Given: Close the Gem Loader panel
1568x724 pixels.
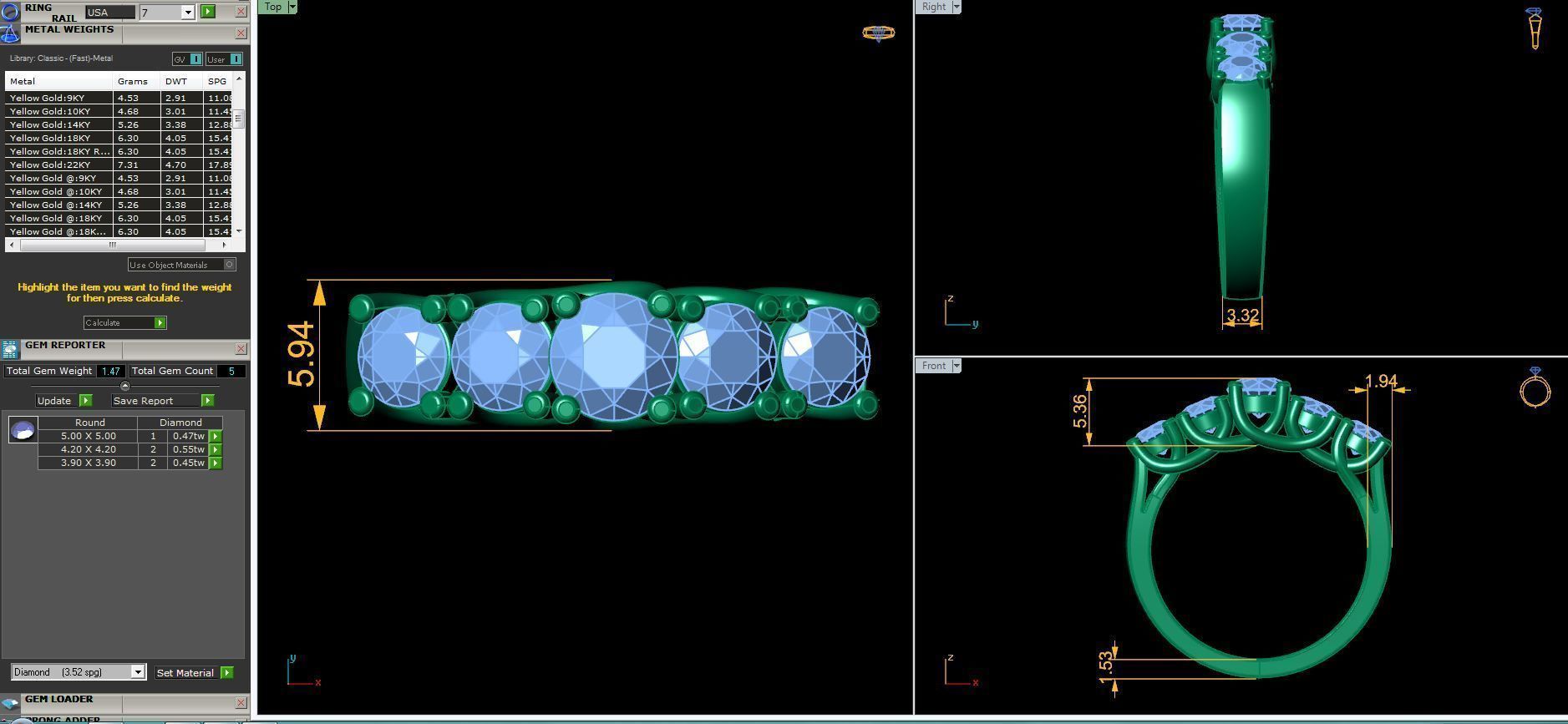Looking at the screenshot, I should pyautogui.click(x=241, y=703).
